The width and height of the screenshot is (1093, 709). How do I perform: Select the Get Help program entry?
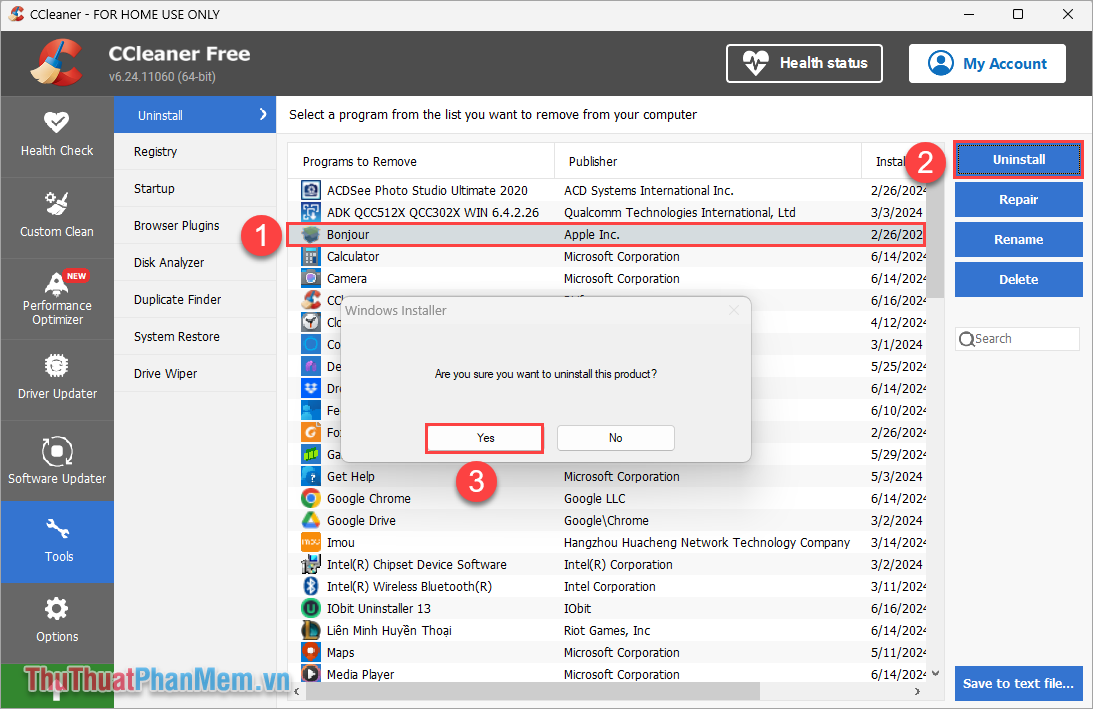pyautogui.click(x=351, y=476)
